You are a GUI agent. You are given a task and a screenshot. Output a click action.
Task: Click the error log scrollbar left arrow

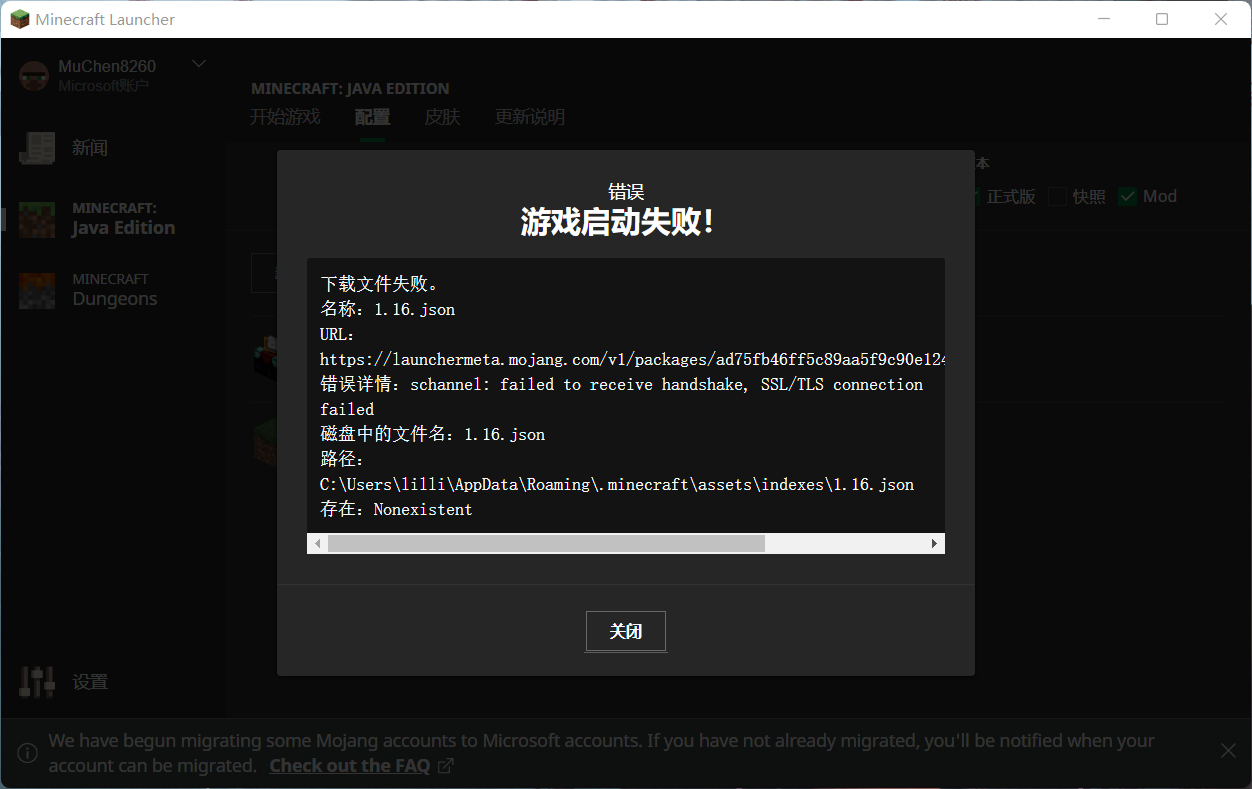tap(317, 543)
